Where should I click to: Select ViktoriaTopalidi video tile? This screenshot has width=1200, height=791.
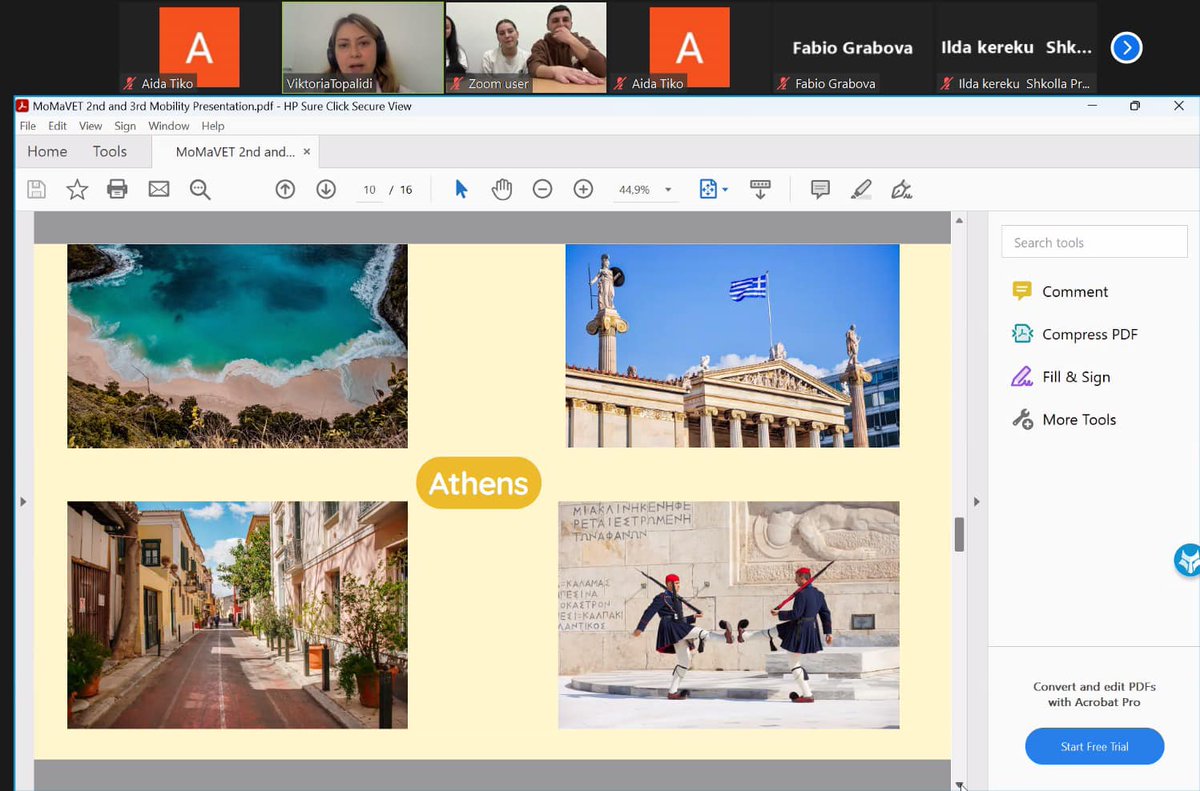click(x=363, y=47)
